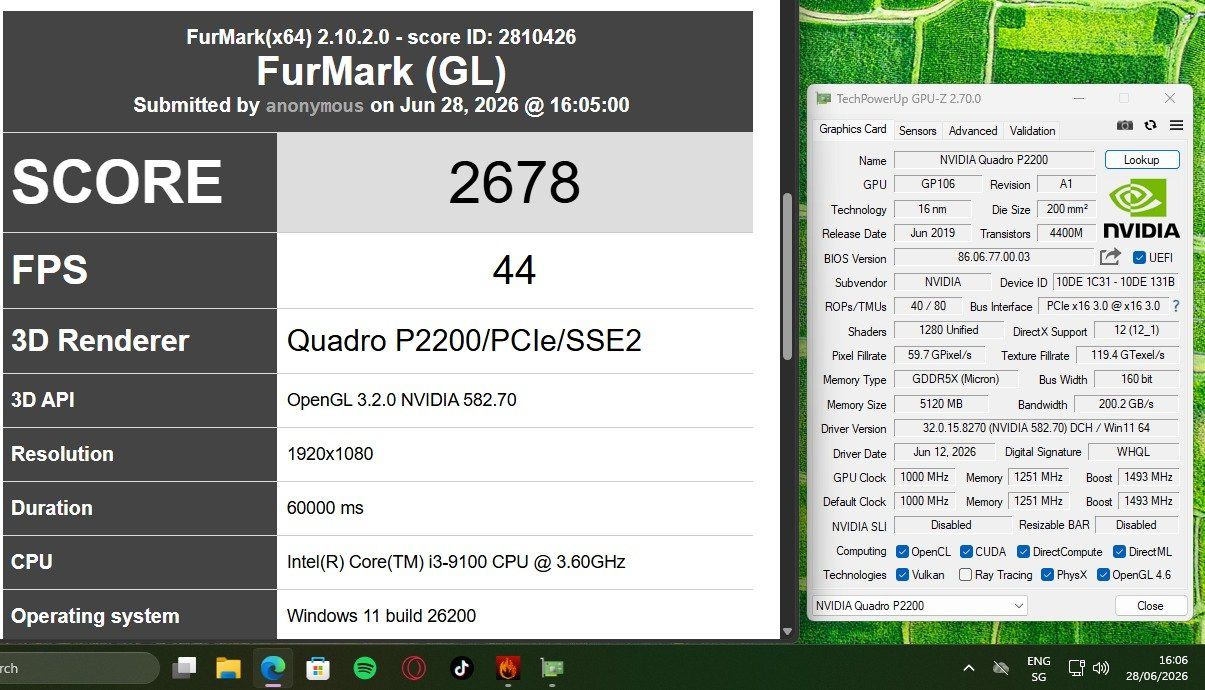This screenshot has width=1205, height=690.
Task: Click the Bus Interface PCIe x16 field
Action: coord(1103,306)
